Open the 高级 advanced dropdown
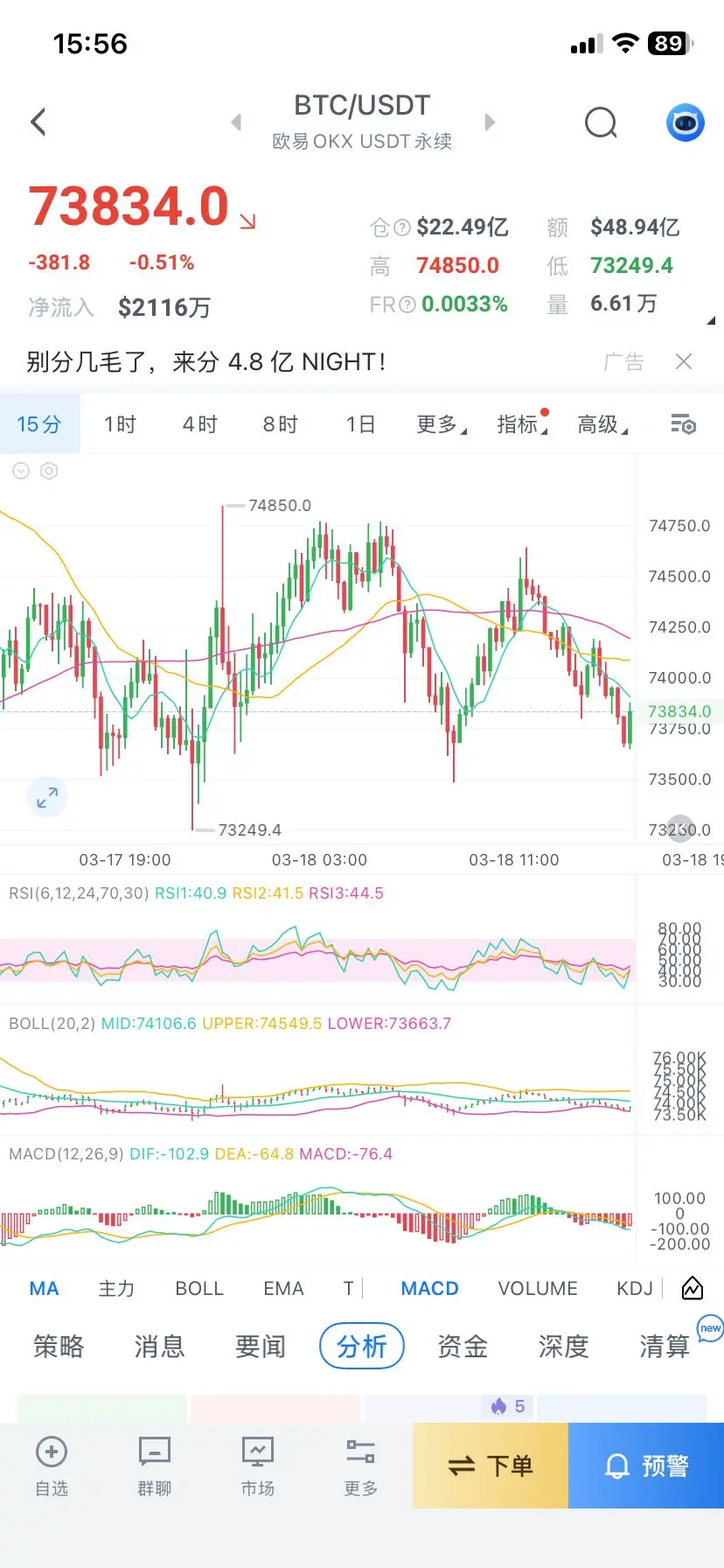The width and height of the screenshot is (724, 1568). pyautogui.click(x=602, y=424)
